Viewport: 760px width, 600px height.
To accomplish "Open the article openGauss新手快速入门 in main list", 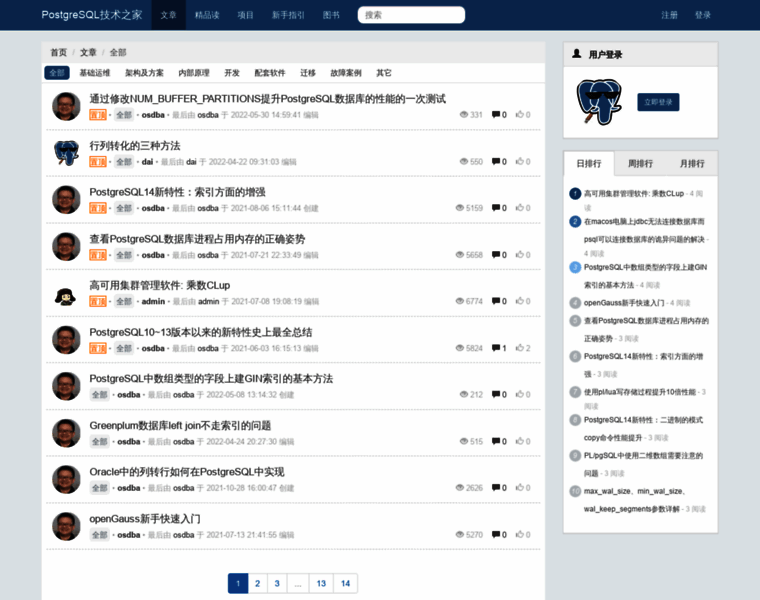I will point(144,519).
